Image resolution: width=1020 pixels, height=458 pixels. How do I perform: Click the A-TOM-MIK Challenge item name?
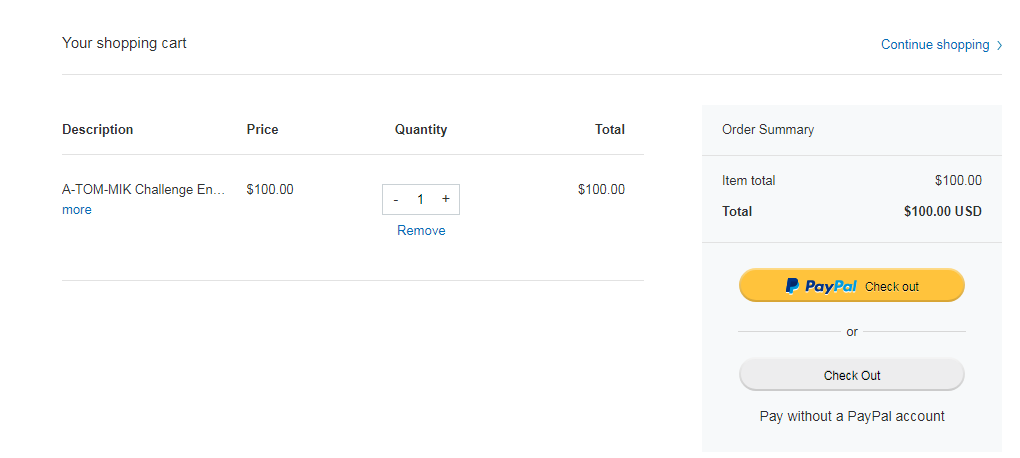pos(143,189)
